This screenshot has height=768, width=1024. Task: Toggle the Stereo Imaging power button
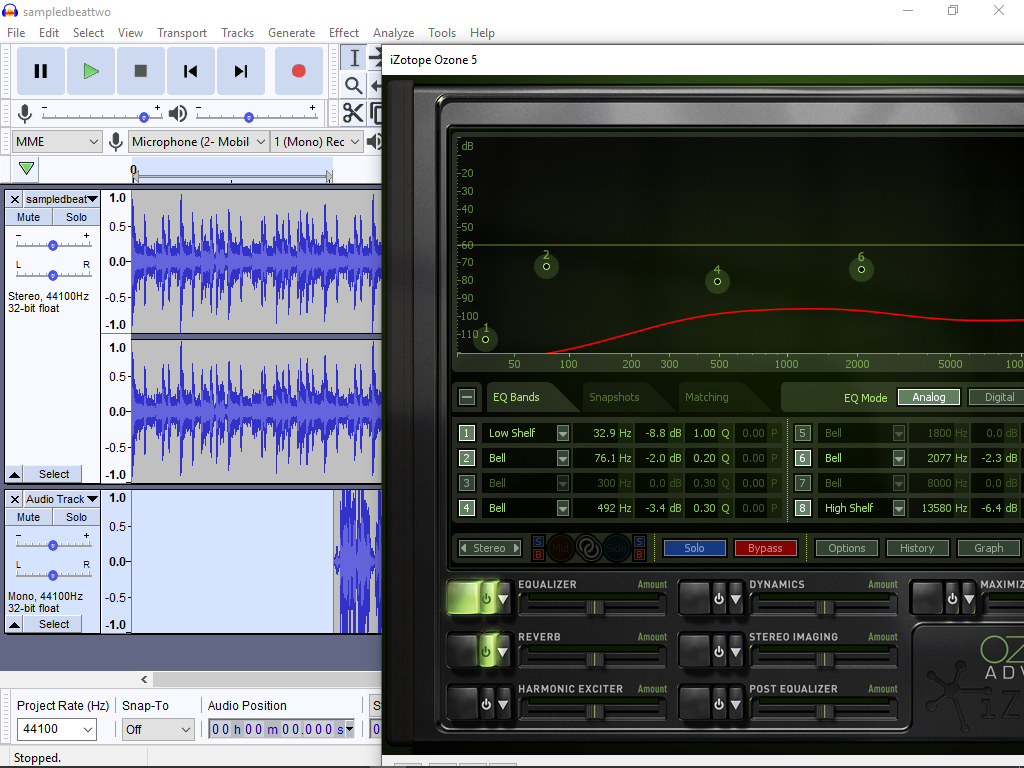tap(718, 651)
